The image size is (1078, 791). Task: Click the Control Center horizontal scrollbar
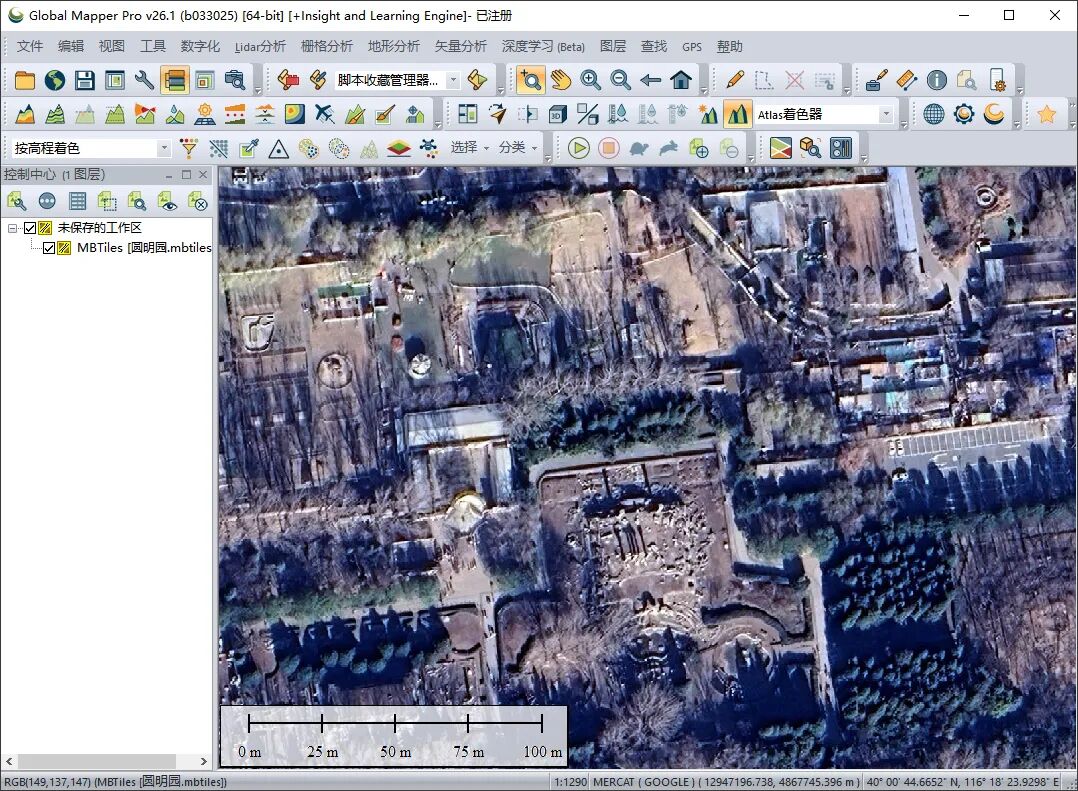click(x=107, y=761)
